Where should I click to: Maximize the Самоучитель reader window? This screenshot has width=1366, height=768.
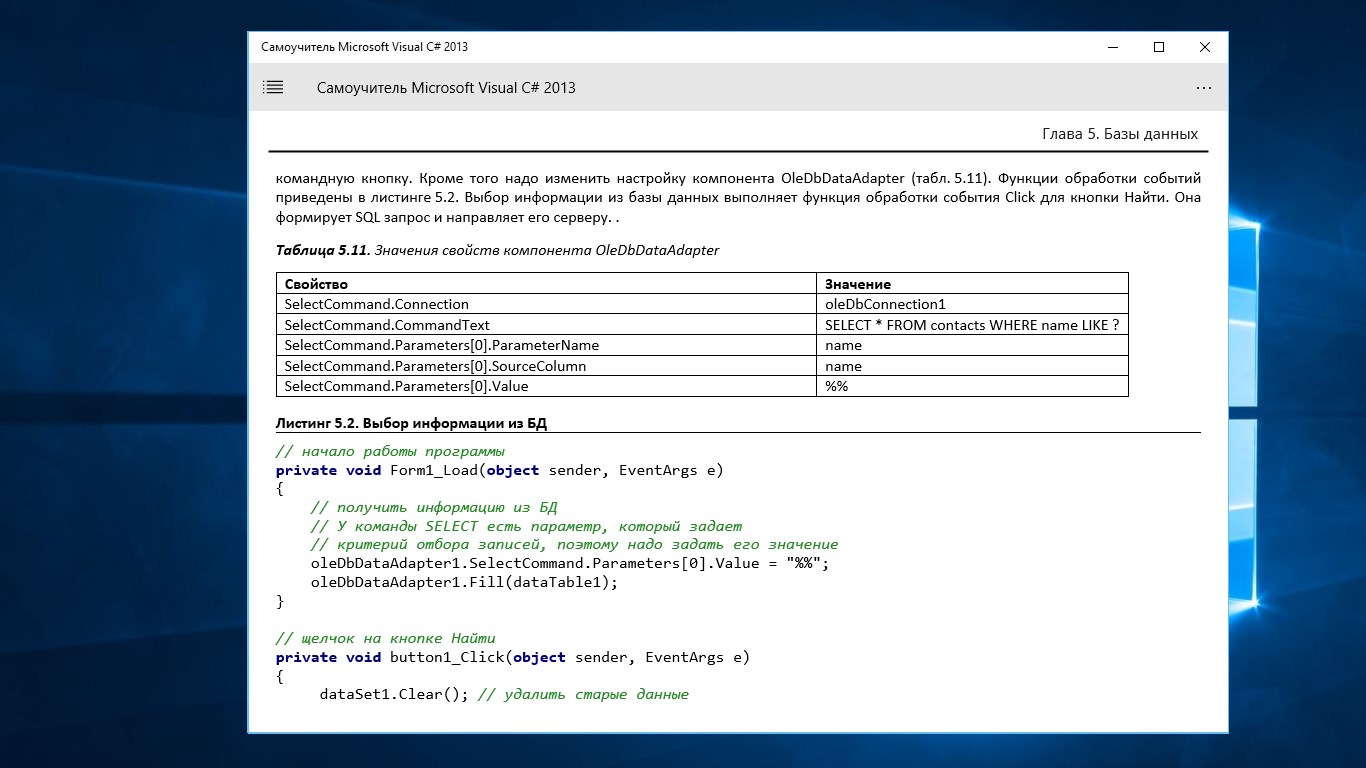[1159, 47]
